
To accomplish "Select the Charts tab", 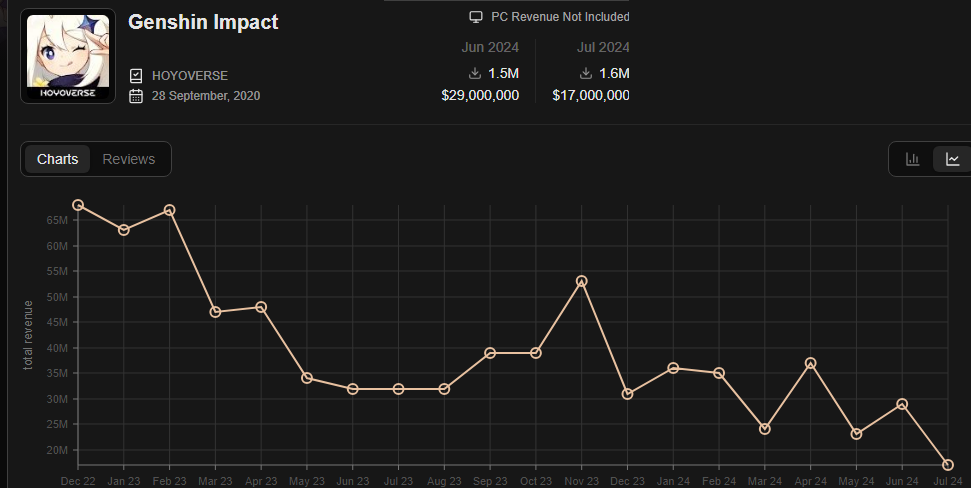I will tap(58, 159).
